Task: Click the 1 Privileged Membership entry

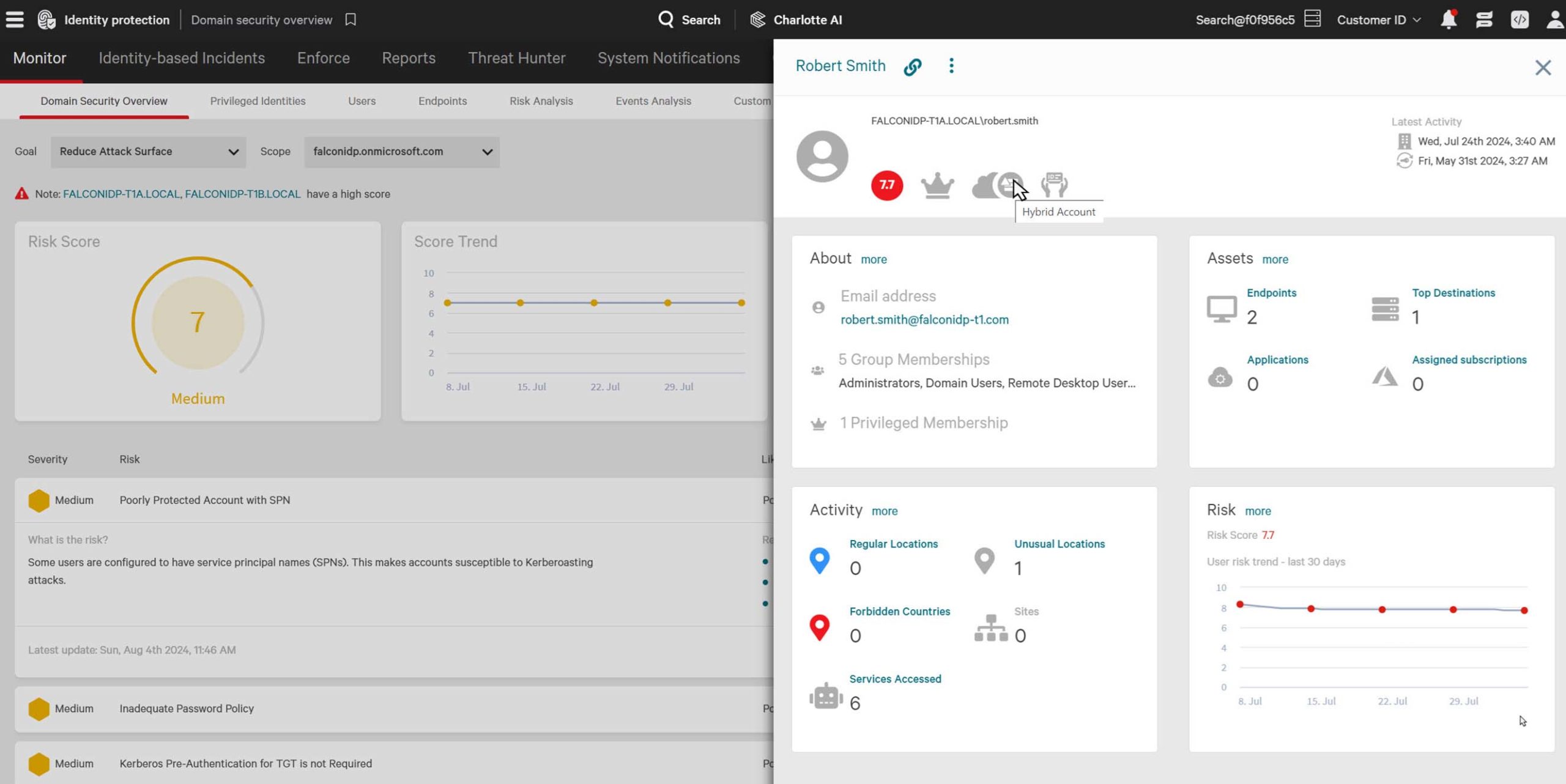Action: [x=924, y=423]
